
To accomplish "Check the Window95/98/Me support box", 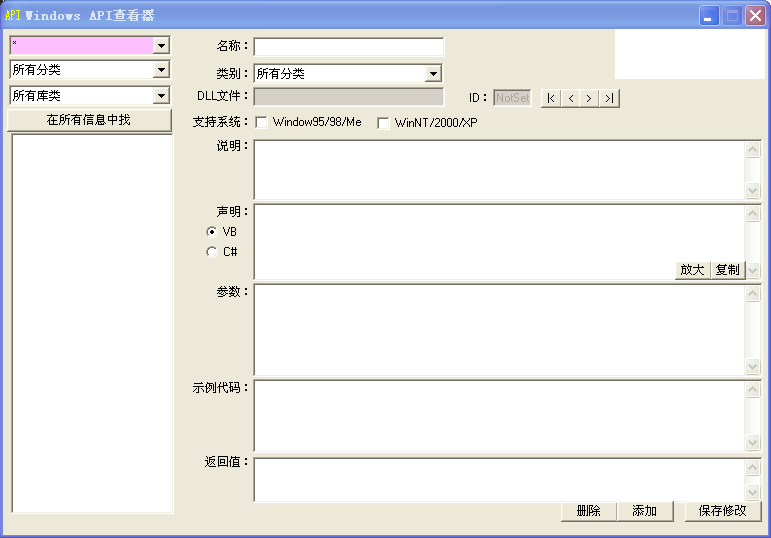I will (x=262, y=122).
